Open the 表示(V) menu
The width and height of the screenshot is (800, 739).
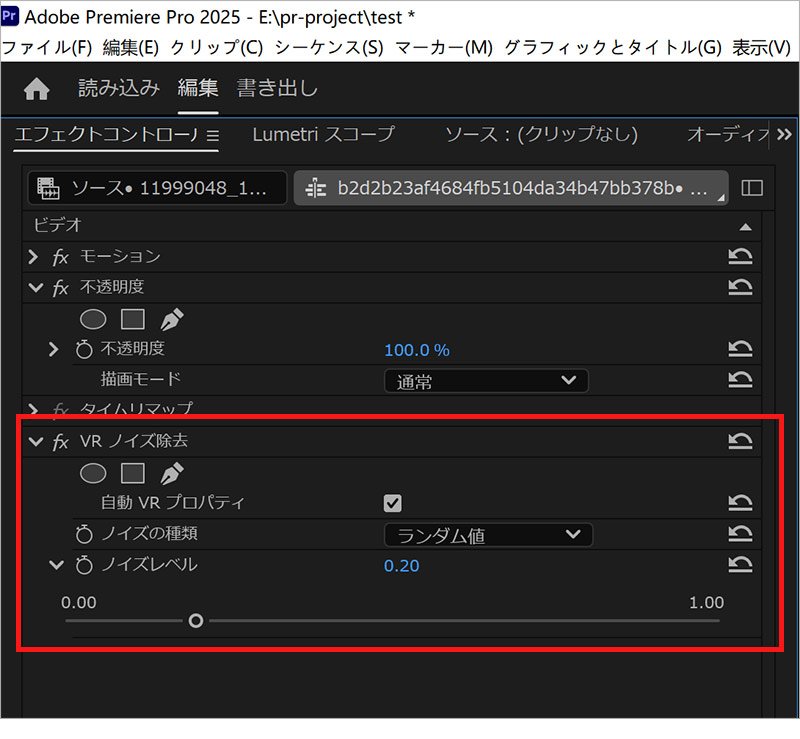pyautogui.click(x=761, y=47)
